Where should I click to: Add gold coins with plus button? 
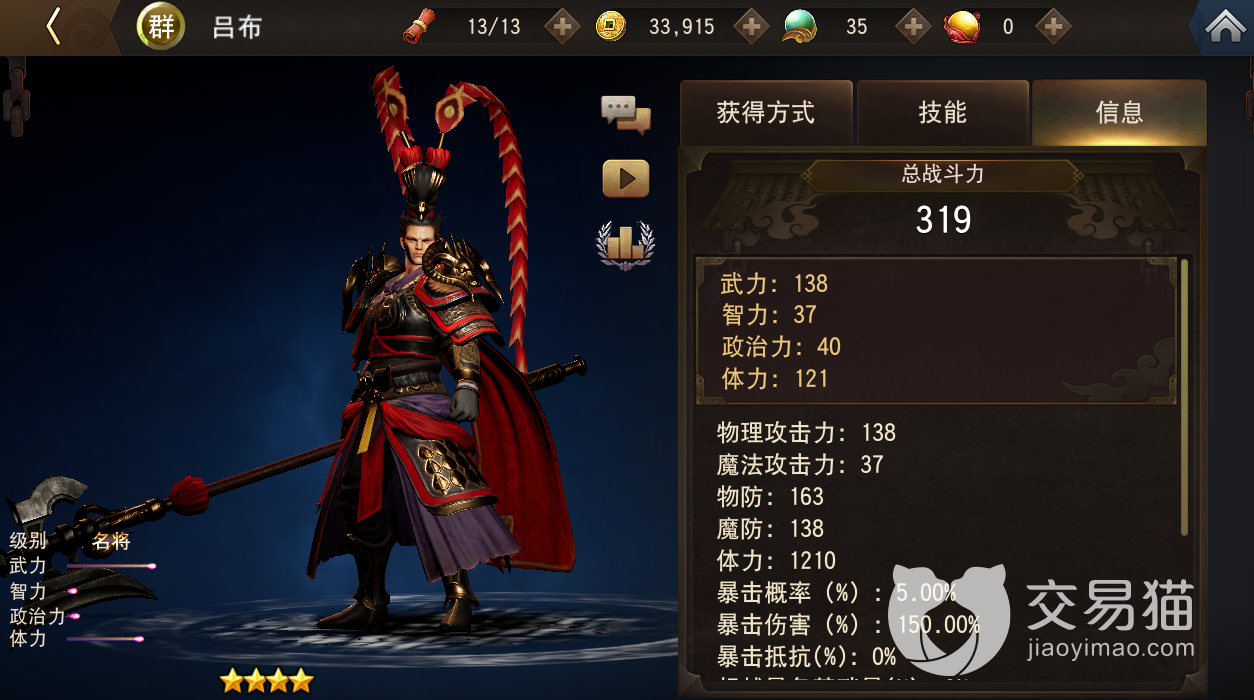752,27
